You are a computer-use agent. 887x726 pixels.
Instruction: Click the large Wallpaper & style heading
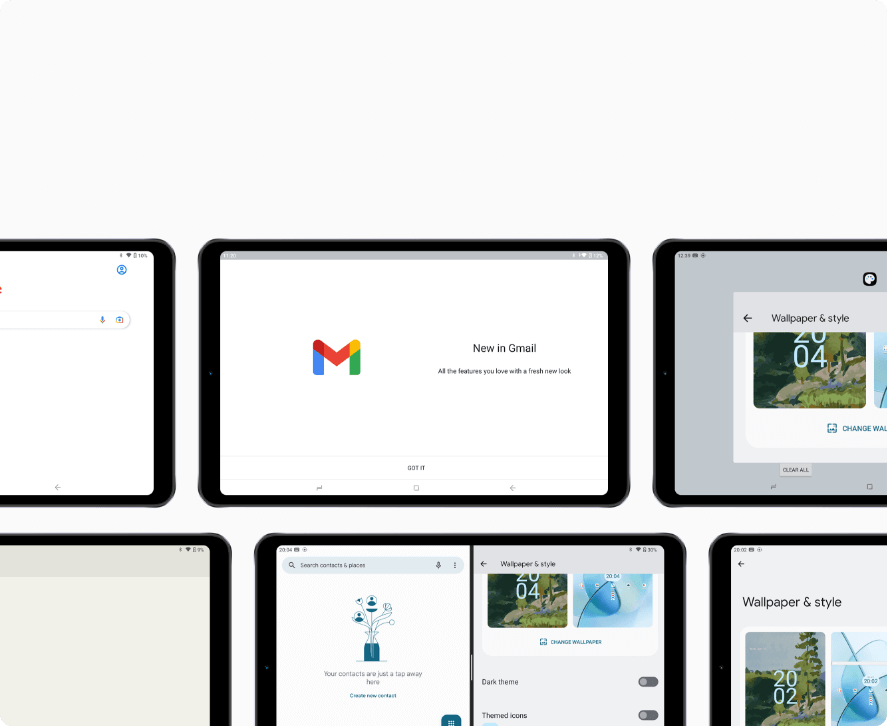point(792,602)
